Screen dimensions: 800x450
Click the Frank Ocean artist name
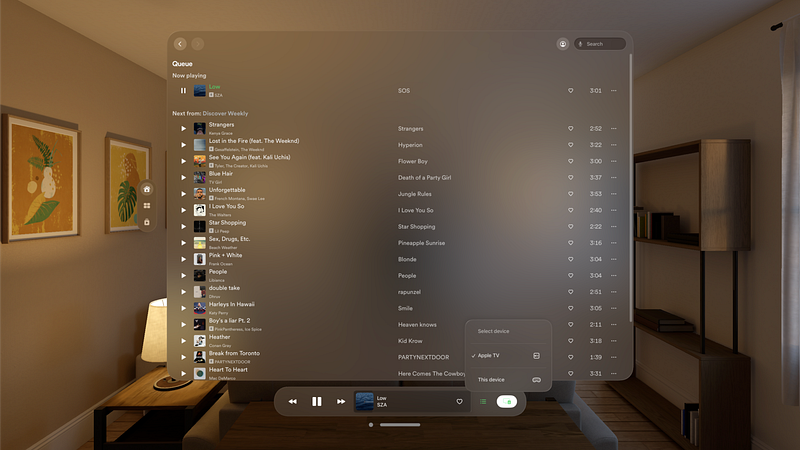click(x=220, y=264)
